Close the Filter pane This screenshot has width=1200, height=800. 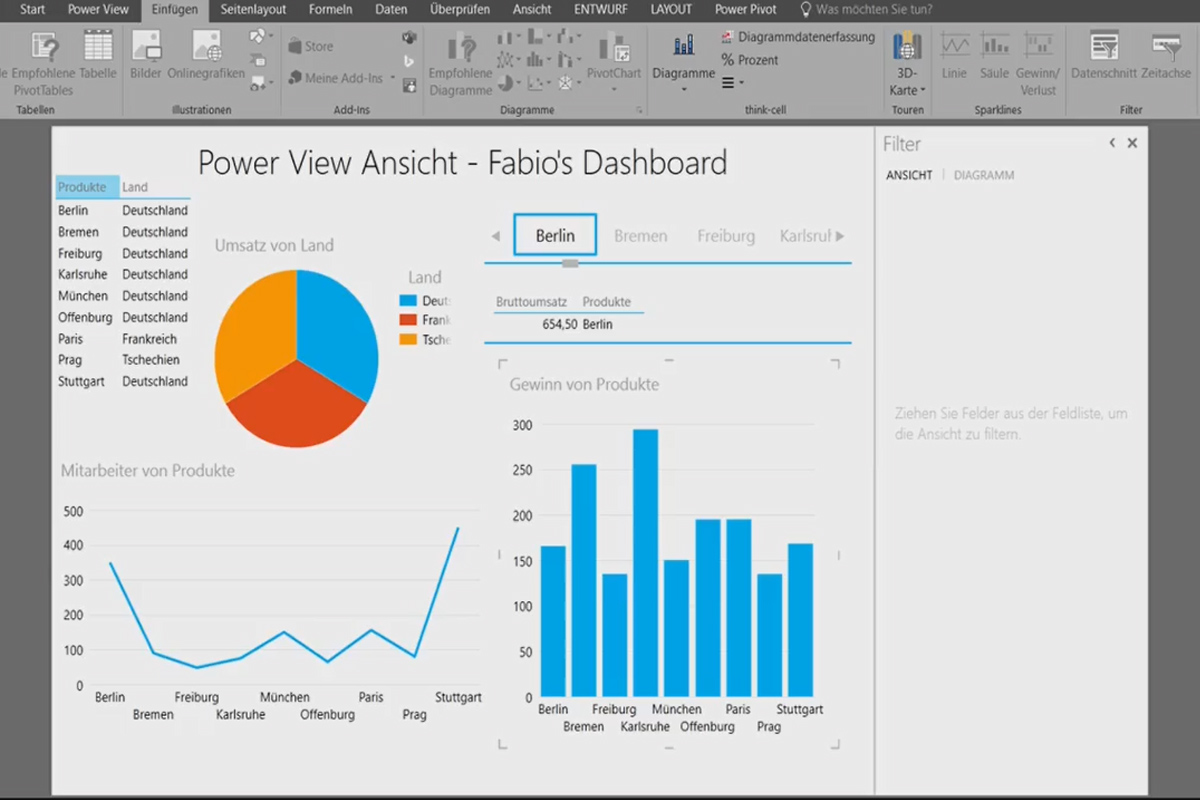click(x=1132, y=143)
